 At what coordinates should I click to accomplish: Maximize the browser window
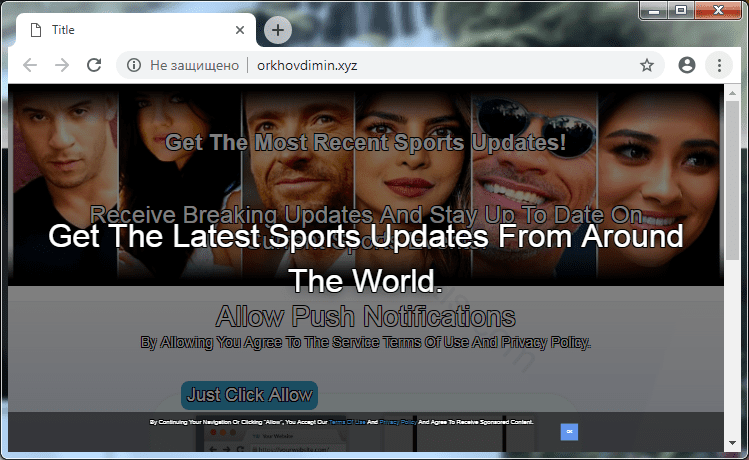(681, 10)
